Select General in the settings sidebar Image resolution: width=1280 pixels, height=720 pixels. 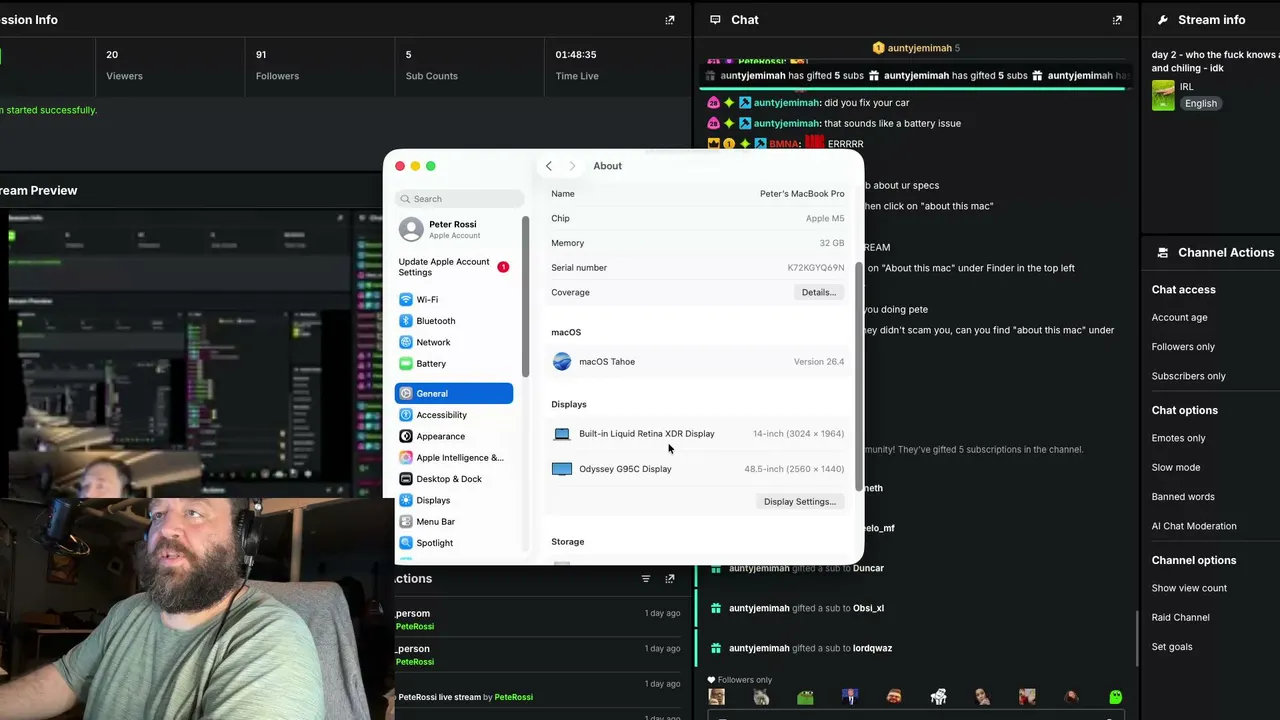454,394
